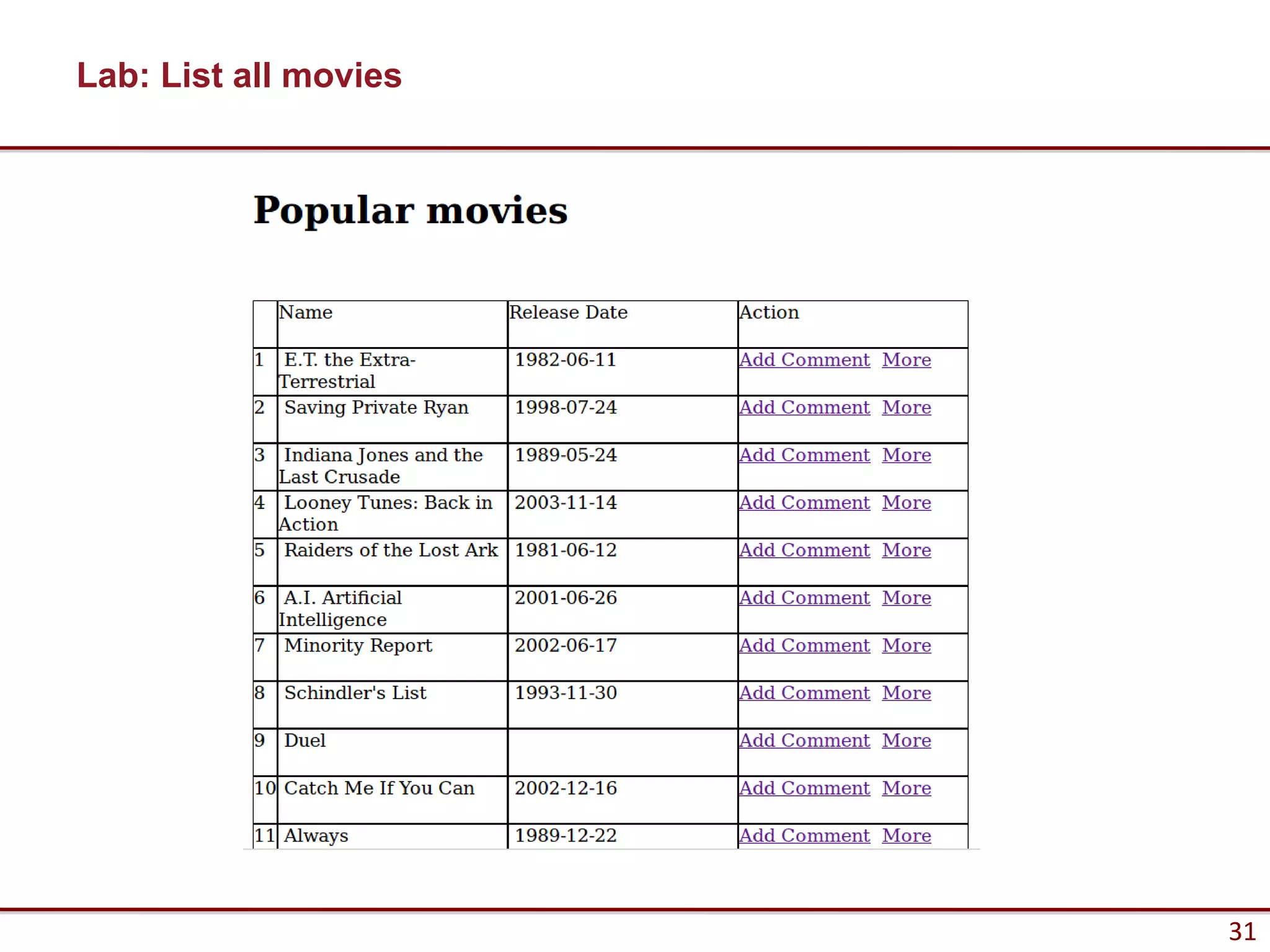Screen dimensions: 1270x952
Task: Open More link for E.T. row
Action: pos(906,360)
